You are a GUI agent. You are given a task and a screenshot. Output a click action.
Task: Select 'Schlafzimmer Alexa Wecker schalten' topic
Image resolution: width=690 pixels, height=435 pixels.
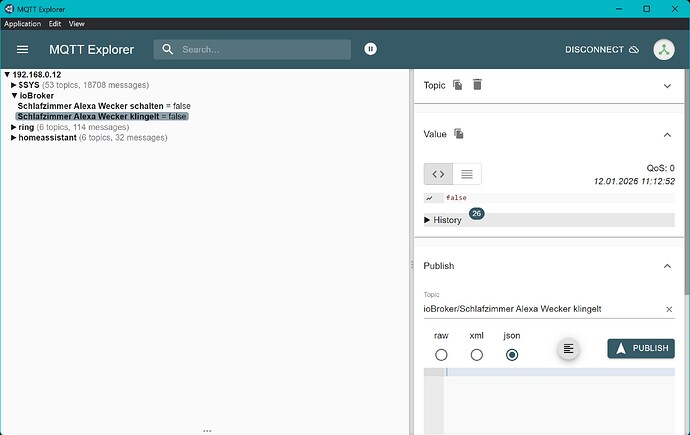click(x=104, y=106)
